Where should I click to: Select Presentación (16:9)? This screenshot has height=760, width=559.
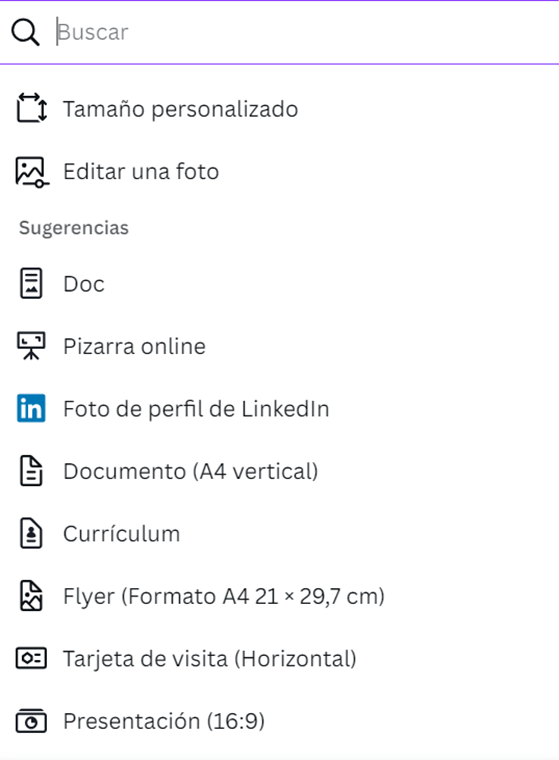tap(279, 721)
